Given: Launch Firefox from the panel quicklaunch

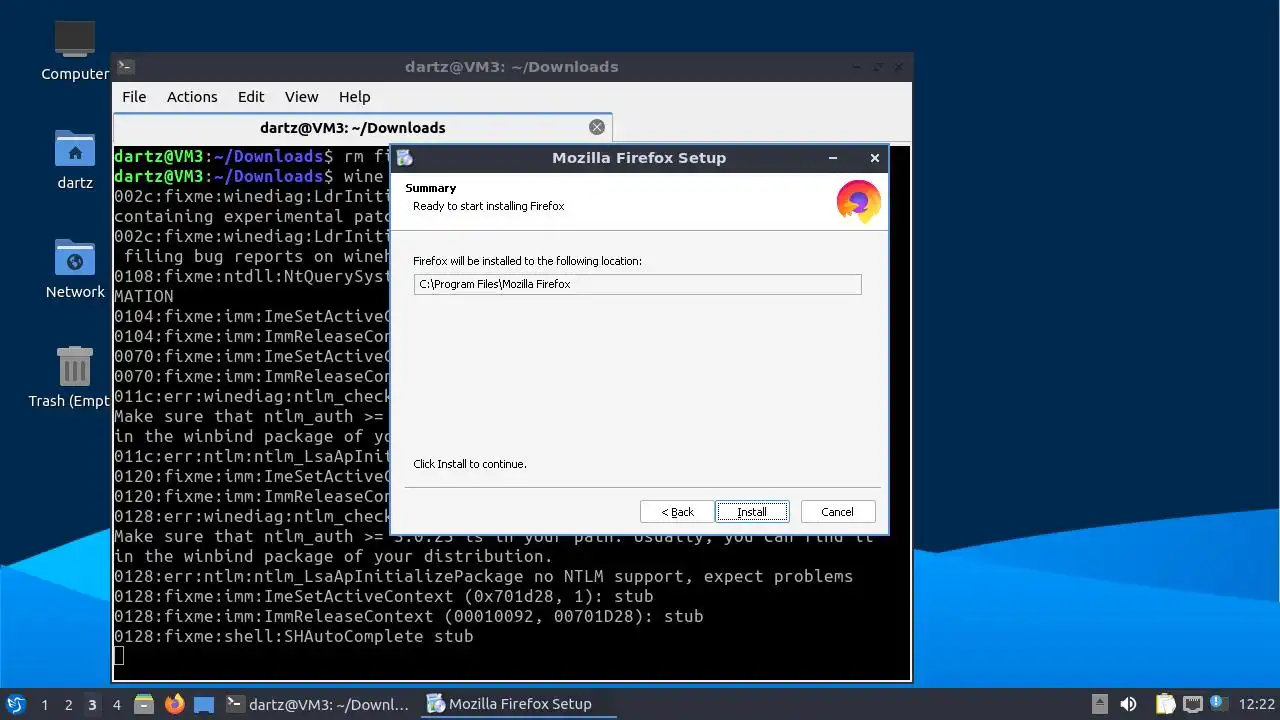Looking at the screenshot, I should point(174,704).
